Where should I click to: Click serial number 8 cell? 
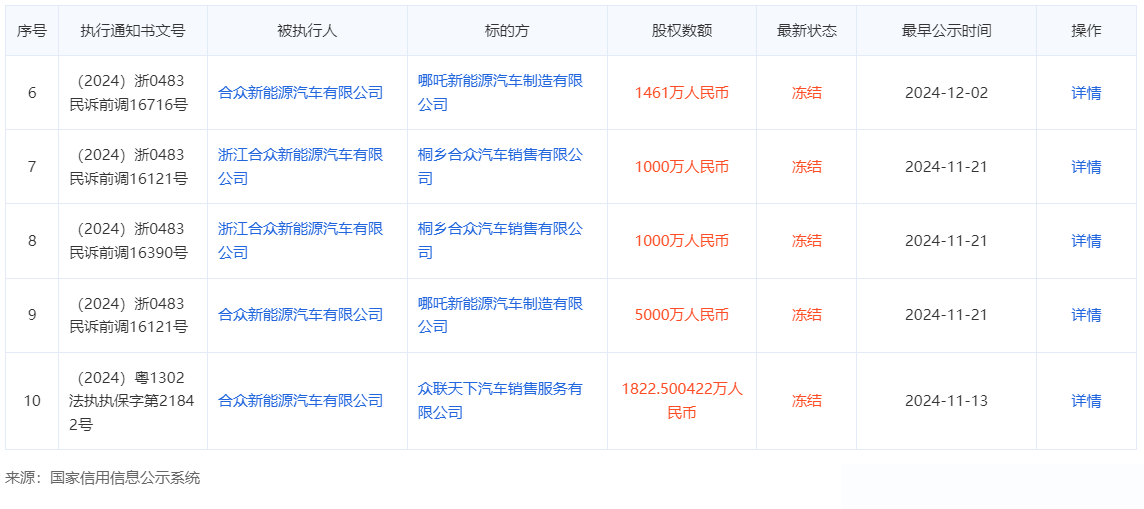coord(32,241)
